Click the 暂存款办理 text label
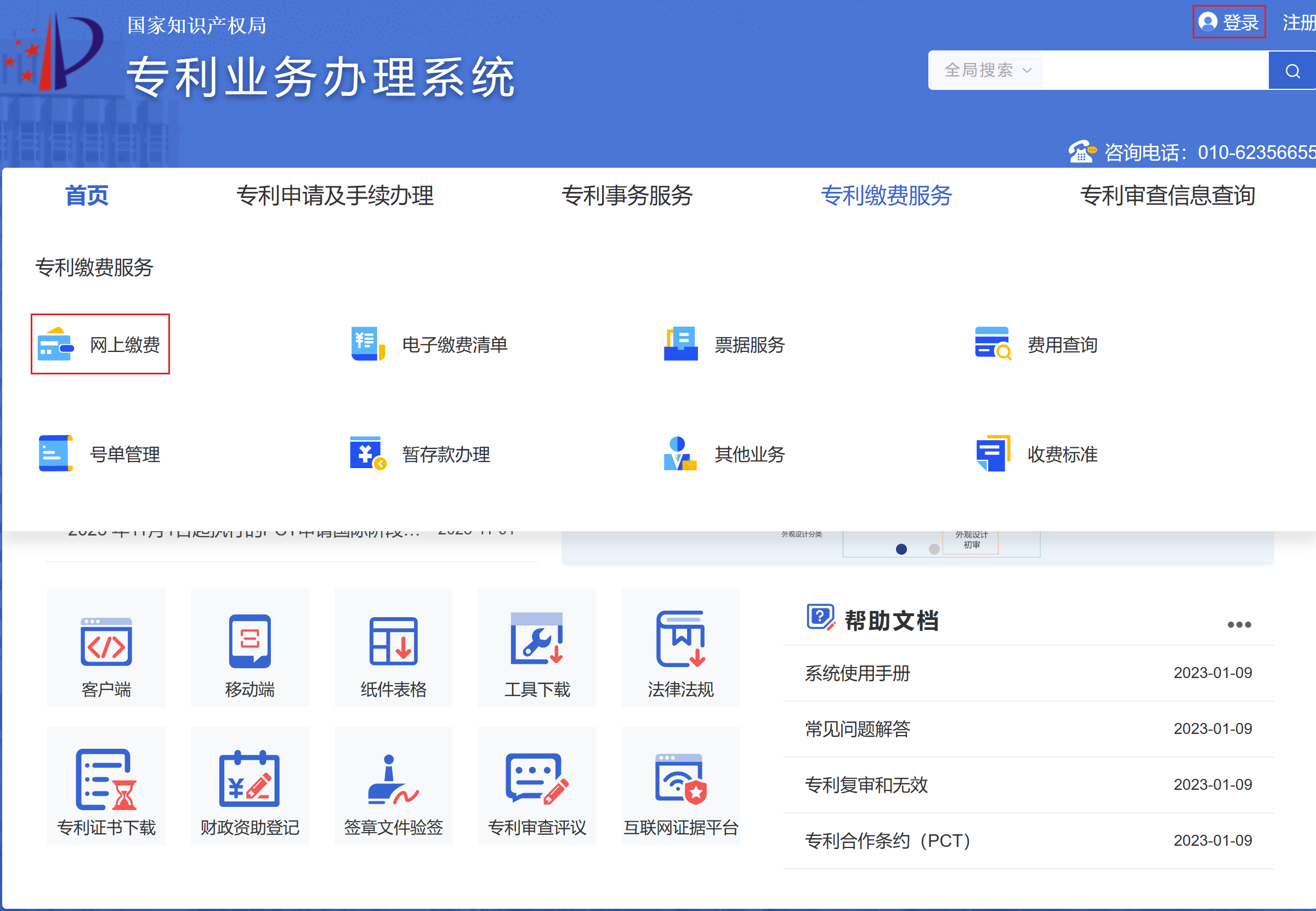Screen dimensions: 1316x911 coord(446,454)
